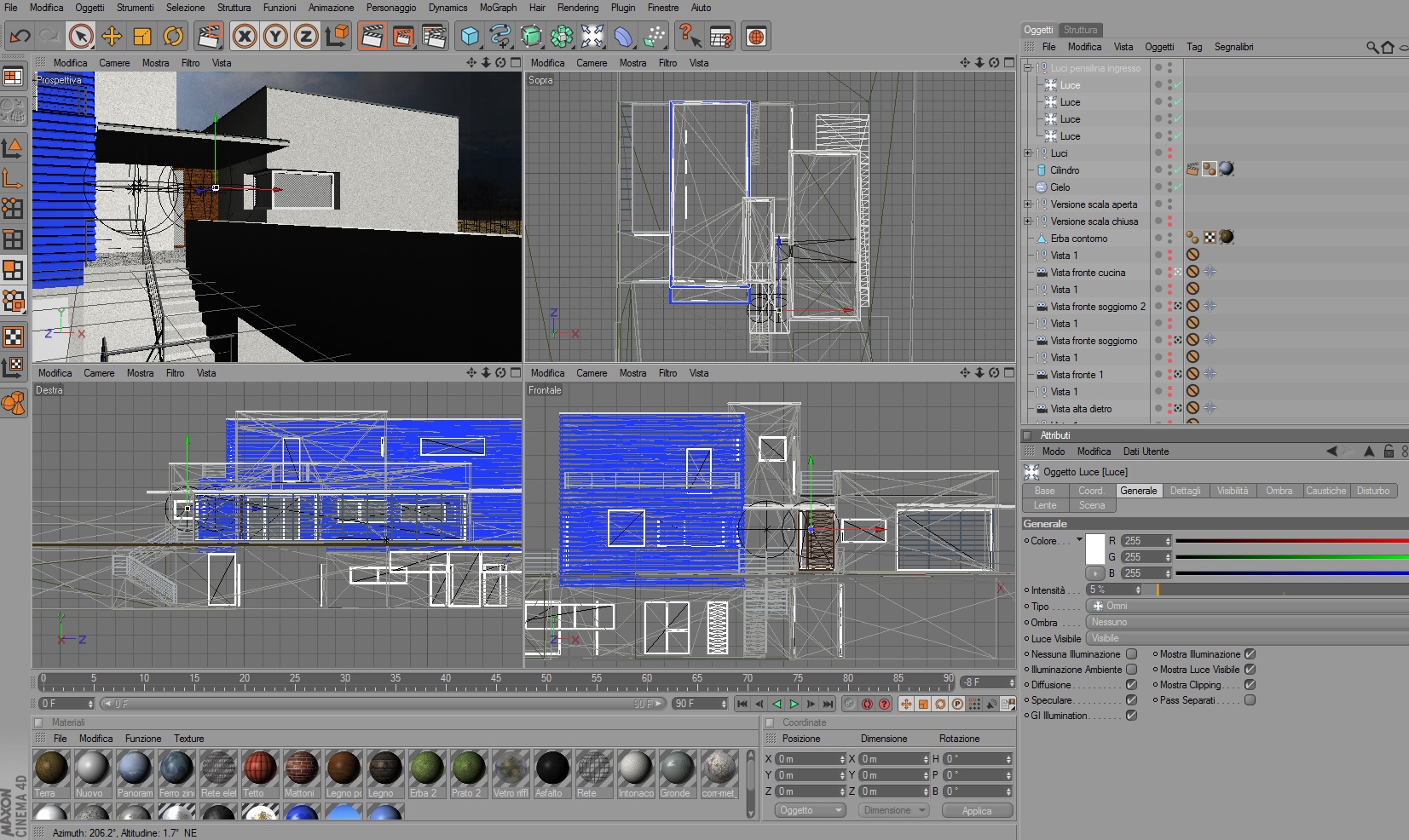Select the Mattoni material thumbnail
Screen dimensions: 1409x840
[301, 769]
